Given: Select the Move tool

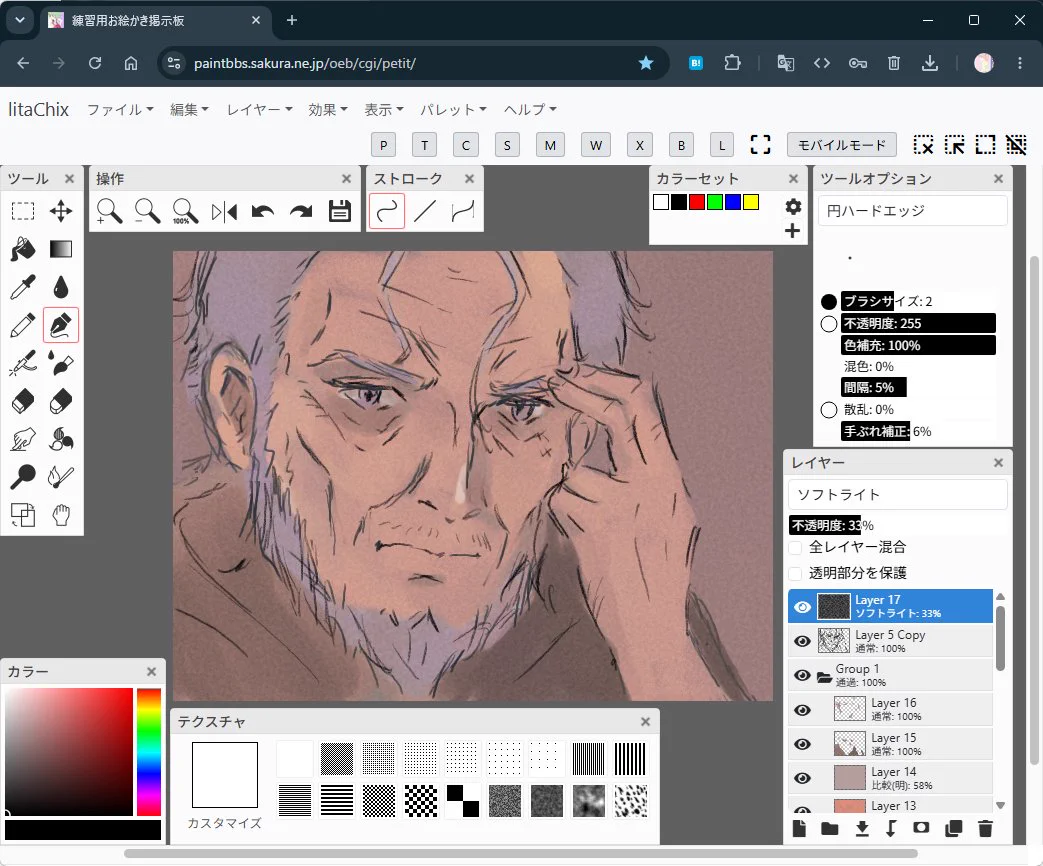Looking at the screenshot, I should pos(61,212).
